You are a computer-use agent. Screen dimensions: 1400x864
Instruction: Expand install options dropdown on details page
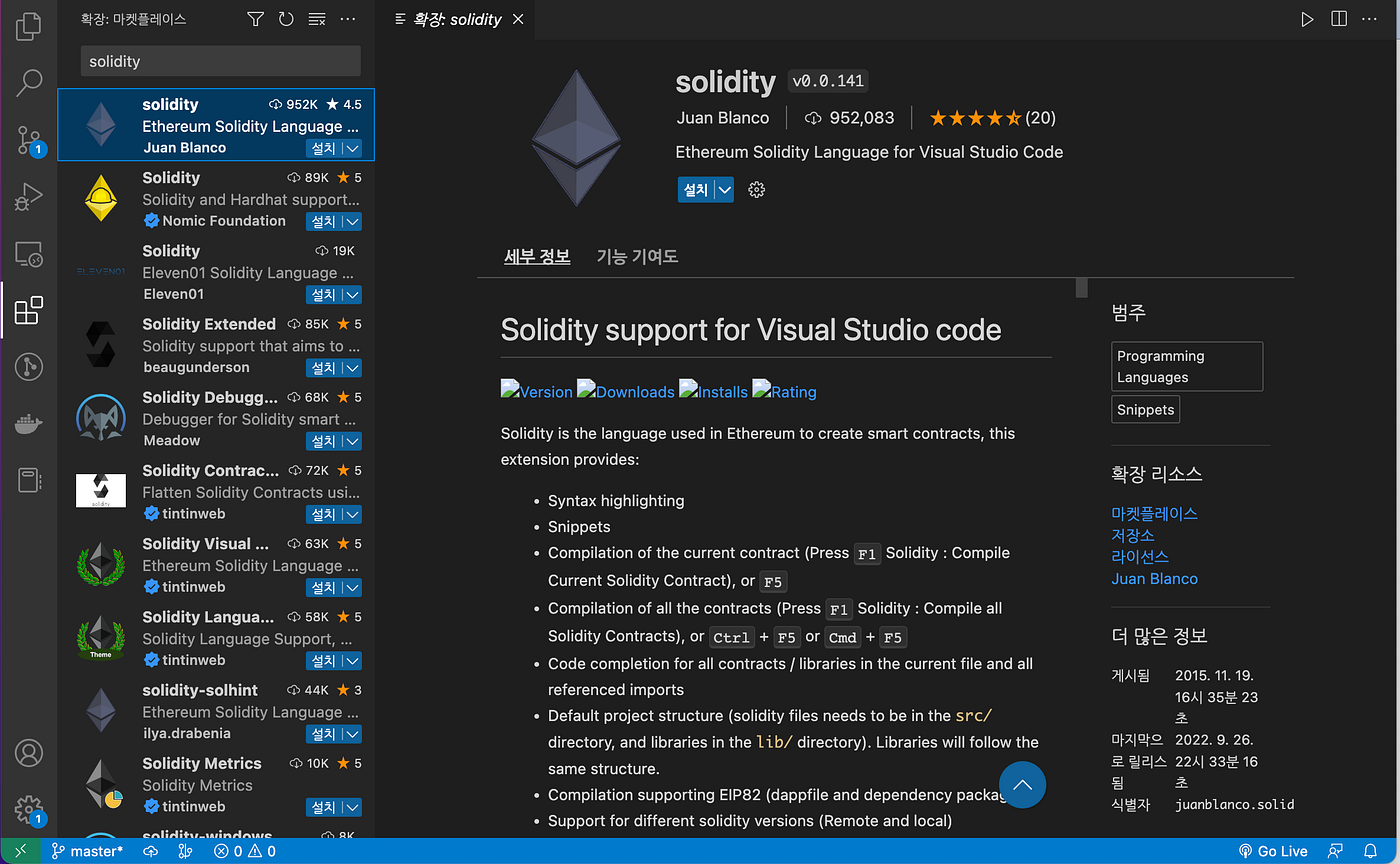point(725,190)
